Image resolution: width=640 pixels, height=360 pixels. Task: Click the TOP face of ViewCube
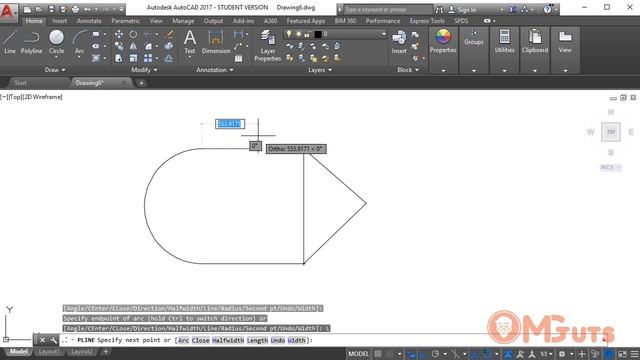[x=611, y=132]
